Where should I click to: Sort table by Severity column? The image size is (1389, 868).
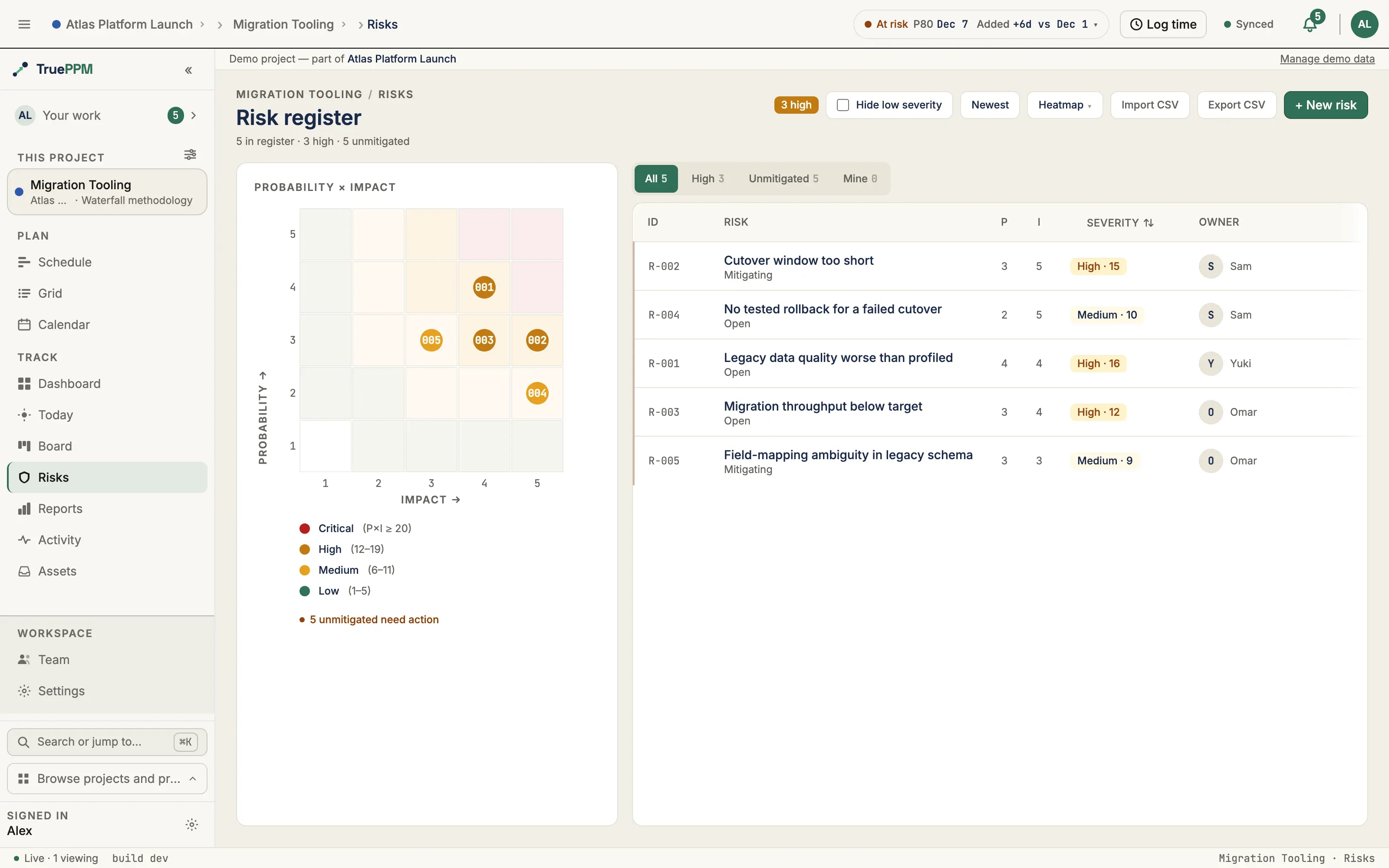(x=1119, y=223)
